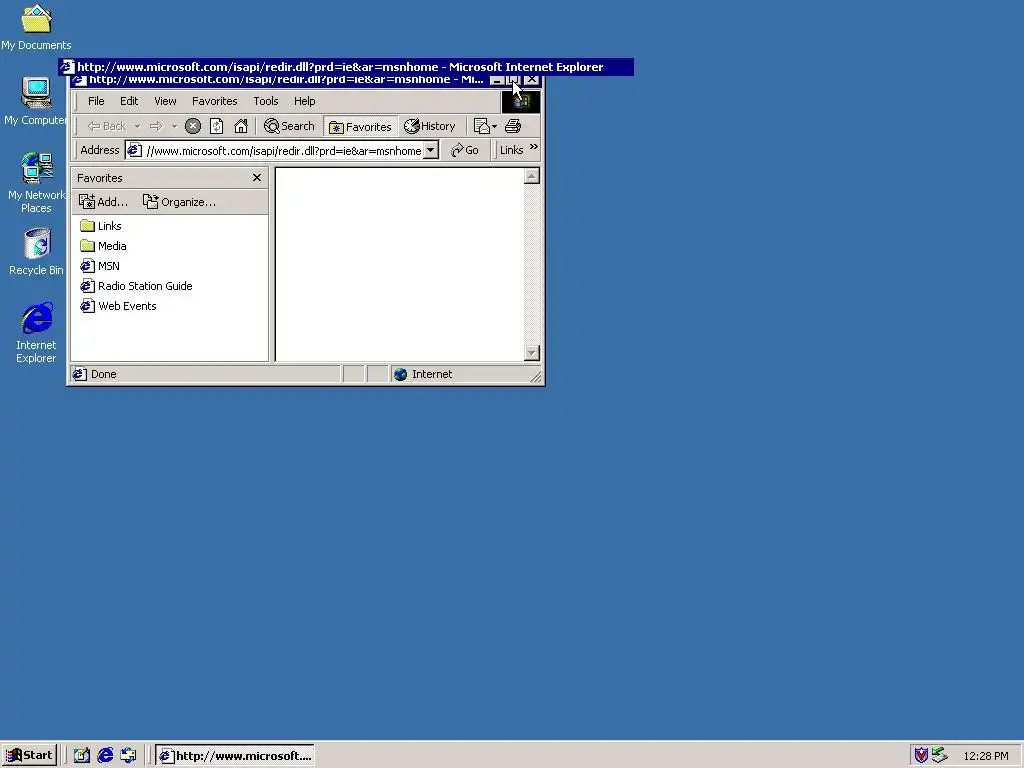
Task: Click the microsoft.com taskbar button
Action: (x=235, y=756)
